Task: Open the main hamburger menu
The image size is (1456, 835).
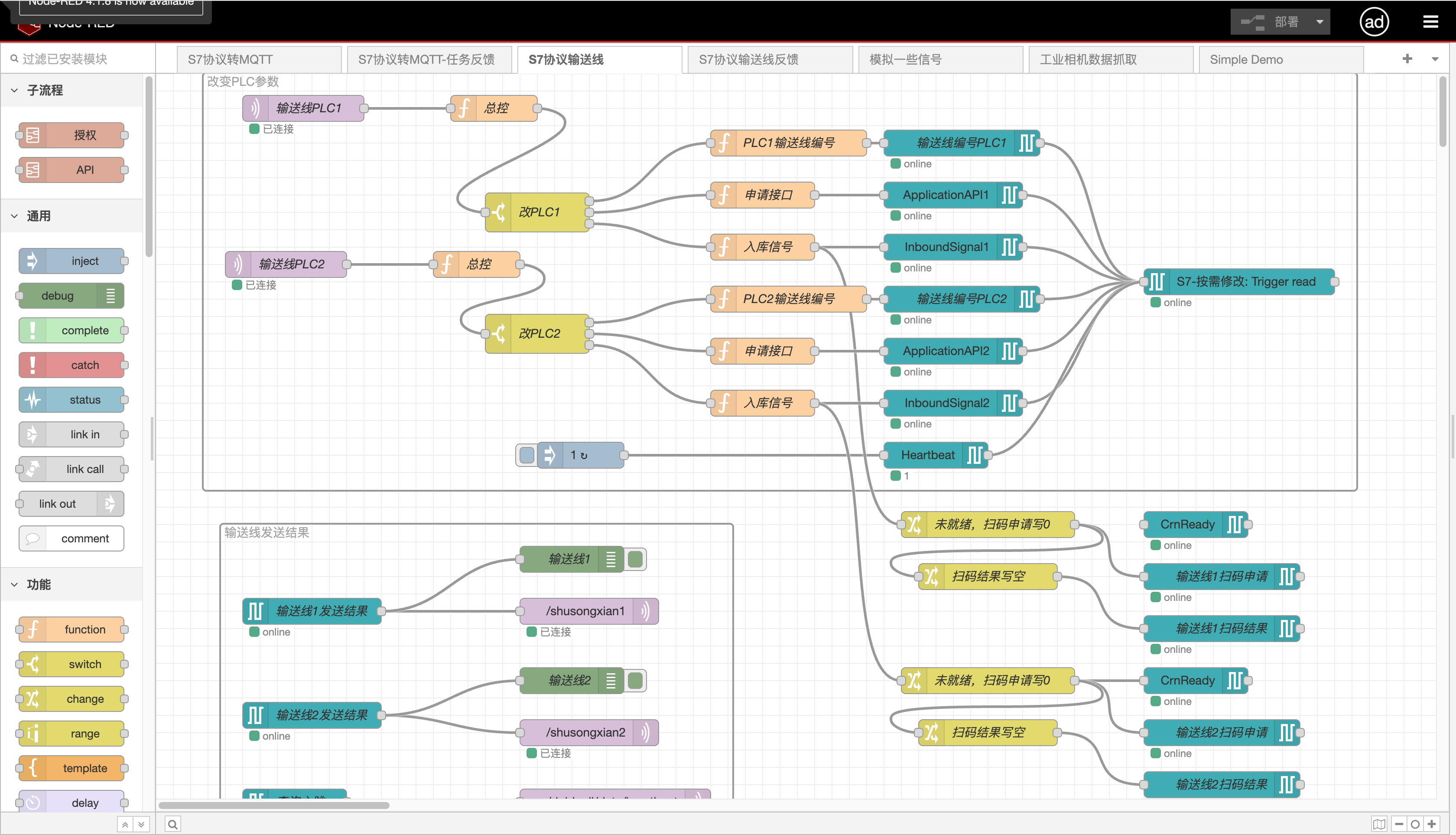Action: coord(1431,22)
